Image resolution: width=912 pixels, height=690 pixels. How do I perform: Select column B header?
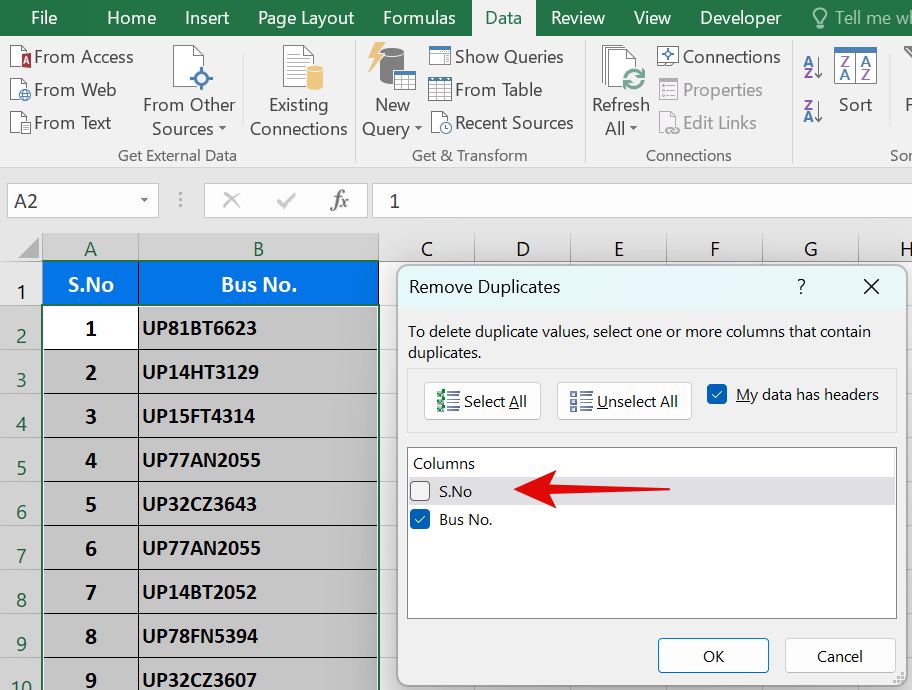coord(258,248)
